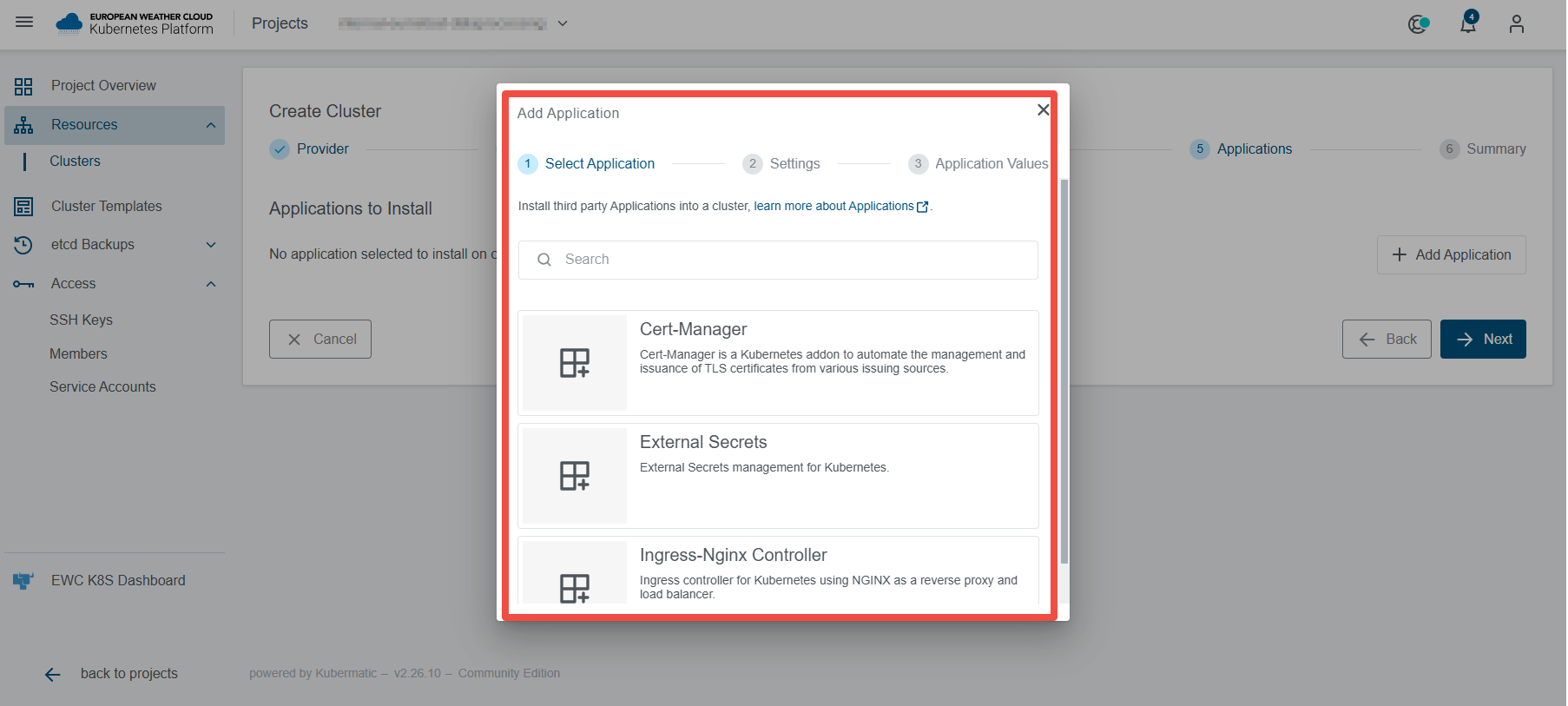Click the Provider wizard step

coord(309,149)
